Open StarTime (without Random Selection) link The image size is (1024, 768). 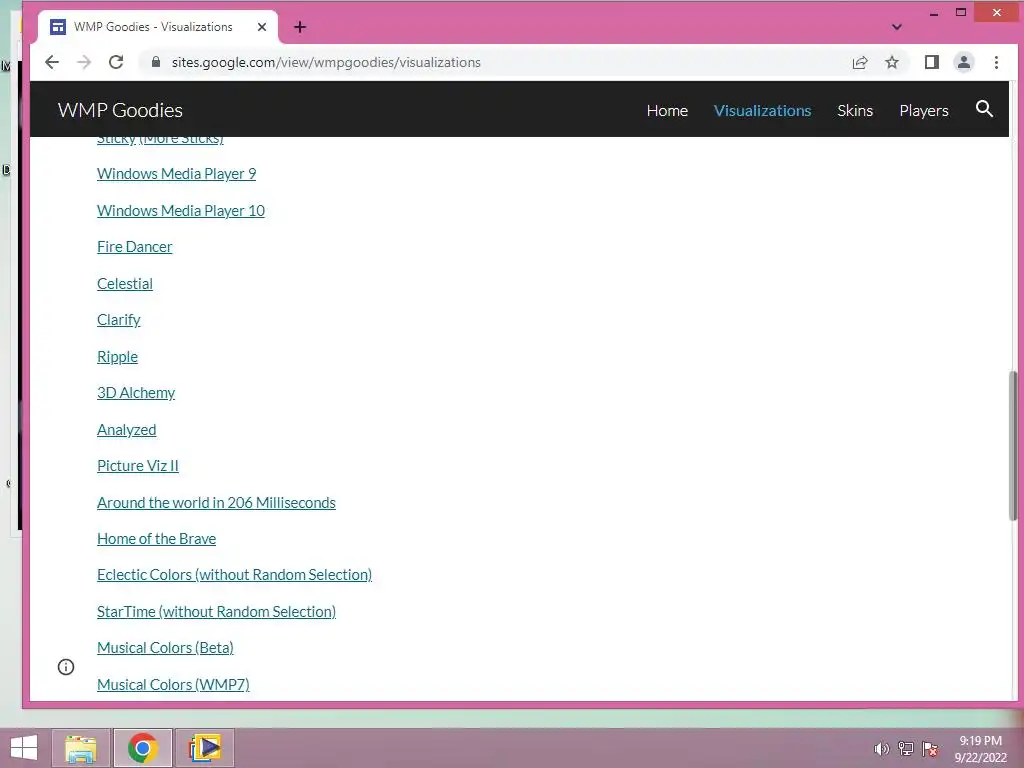coord(216,611)
